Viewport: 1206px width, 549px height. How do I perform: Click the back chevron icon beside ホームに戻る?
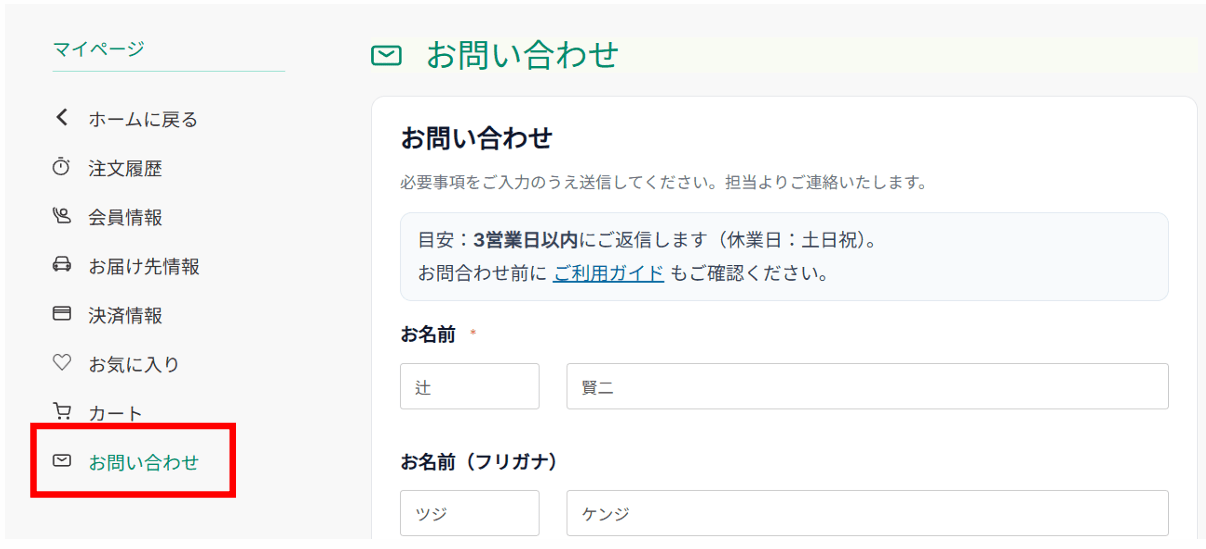coord(62,118)
